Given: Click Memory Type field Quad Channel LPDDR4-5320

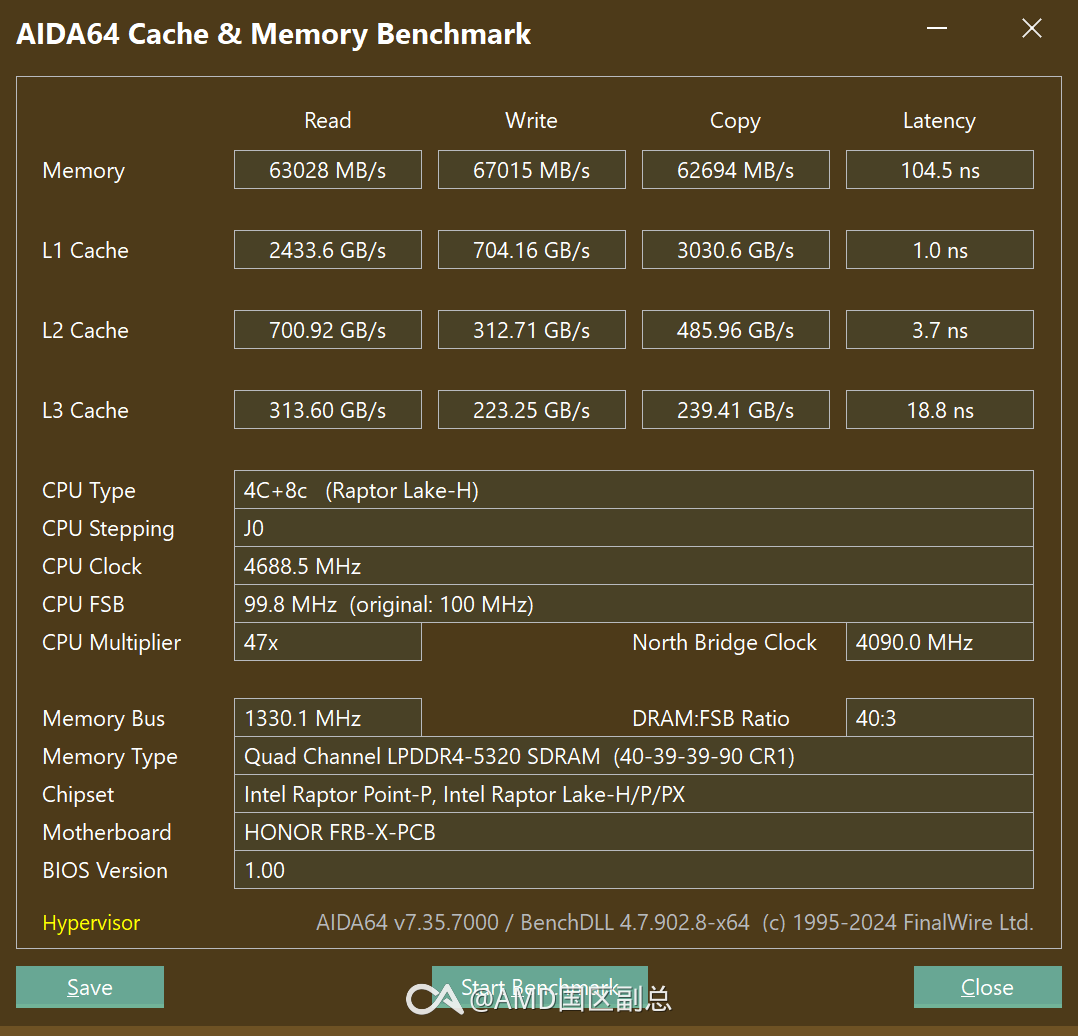Looking at the screenshot, I should (634, 756).
